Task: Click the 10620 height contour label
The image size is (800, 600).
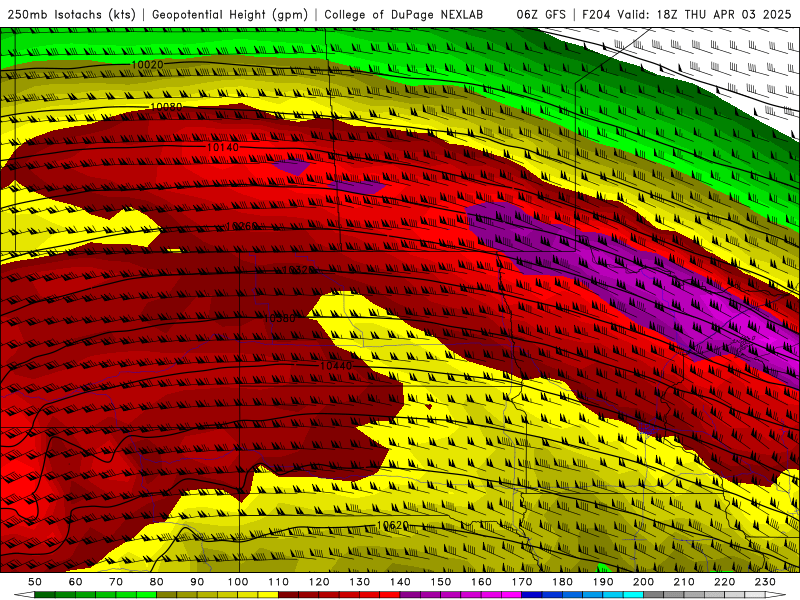Action: pos(393,525)
